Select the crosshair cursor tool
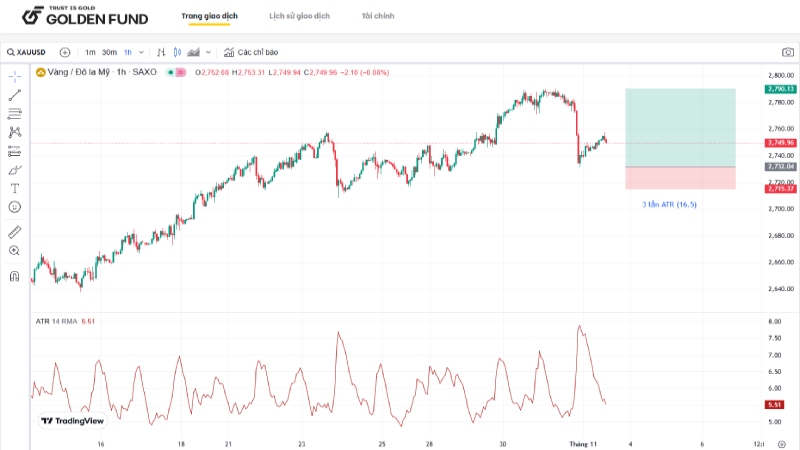This screenshot has width=800, height=450. coord(14,76)
